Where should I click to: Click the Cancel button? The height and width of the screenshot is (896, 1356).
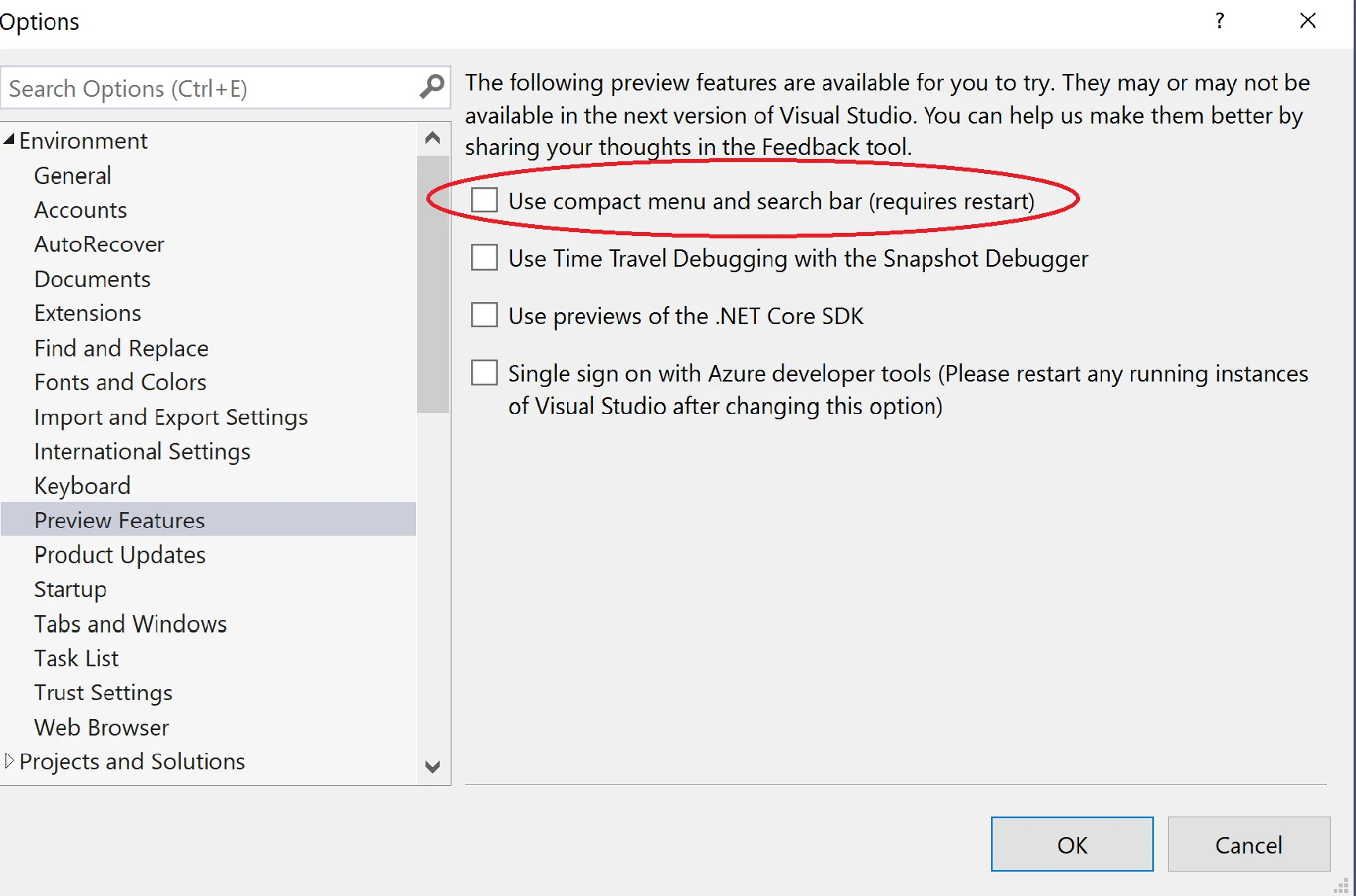pos(1248,844)
